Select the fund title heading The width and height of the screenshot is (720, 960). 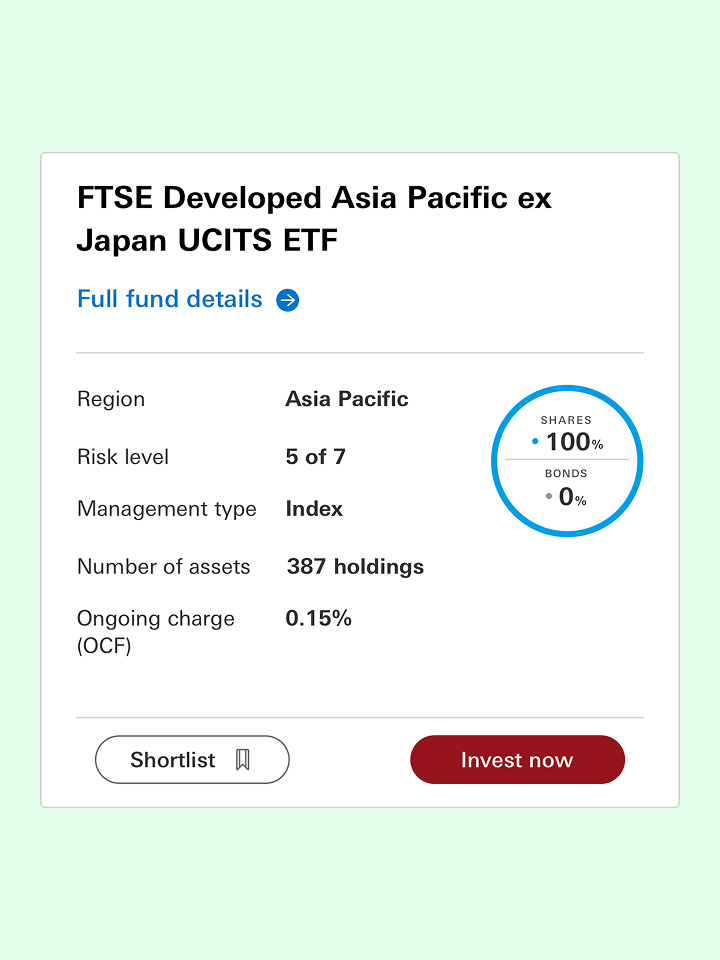pos(314,219)
